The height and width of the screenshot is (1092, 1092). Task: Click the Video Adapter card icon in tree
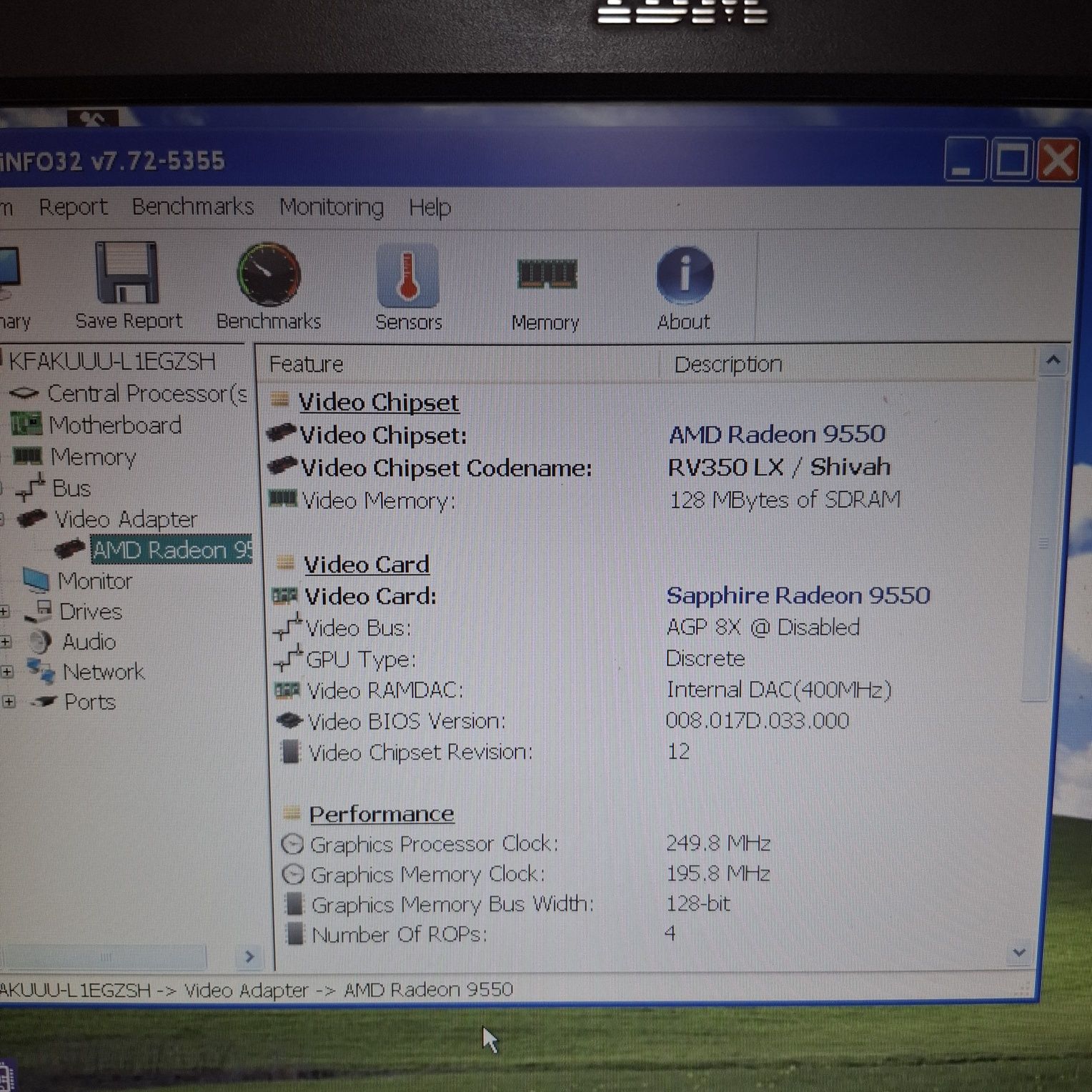[x=33, y=517]
